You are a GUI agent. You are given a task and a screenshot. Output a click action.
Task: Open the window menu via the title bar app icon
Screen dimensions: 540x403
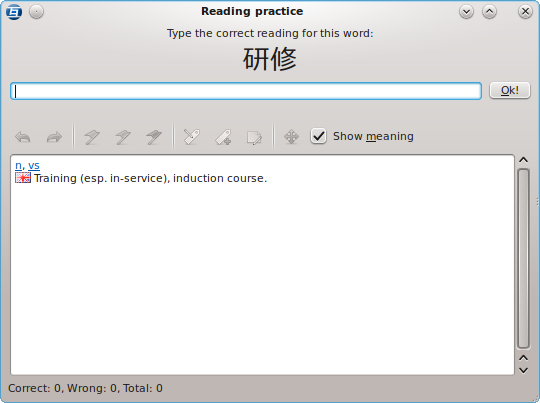pos(14,12)
